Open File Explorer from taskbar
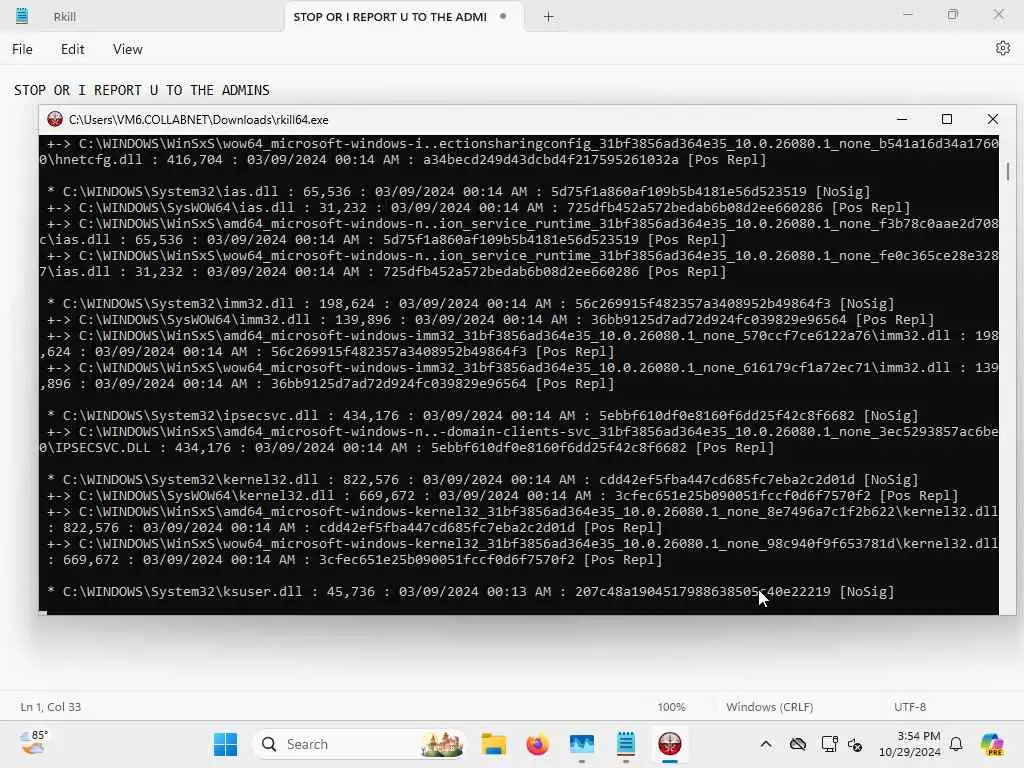 (494, 744)
